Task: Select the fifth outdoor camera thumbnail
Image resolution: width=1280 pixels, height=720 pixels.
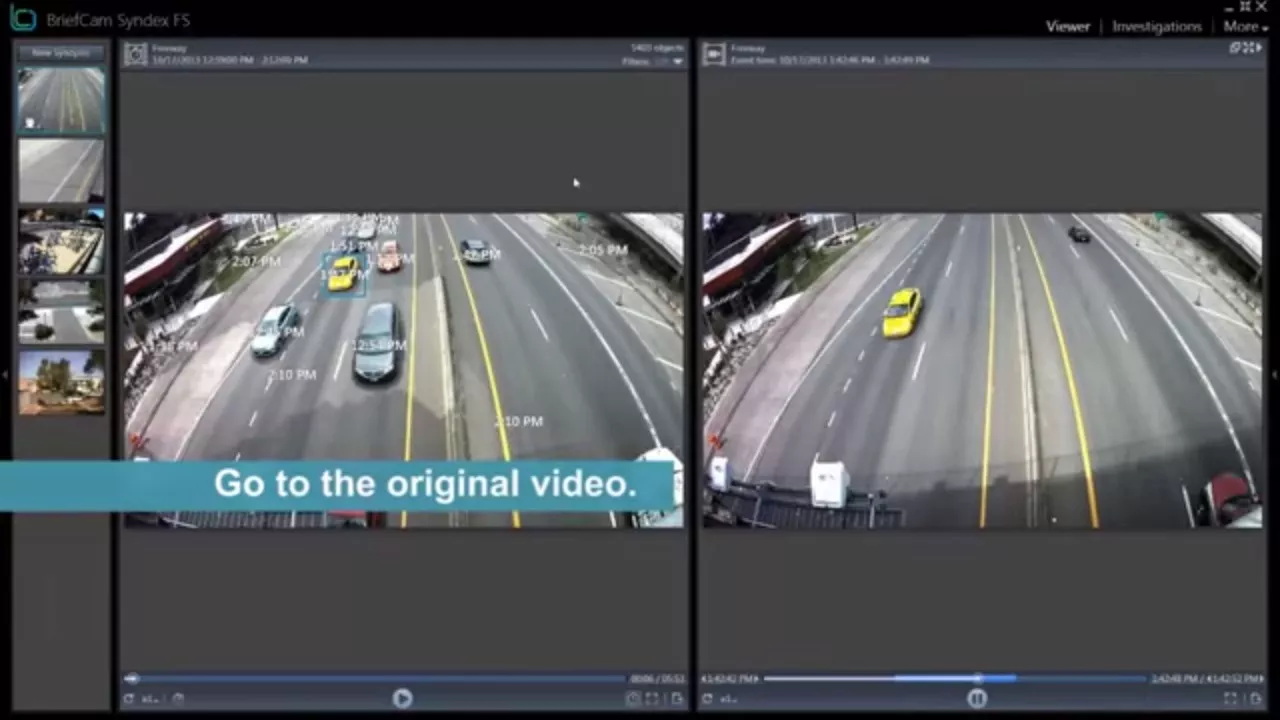Action: 61,382
